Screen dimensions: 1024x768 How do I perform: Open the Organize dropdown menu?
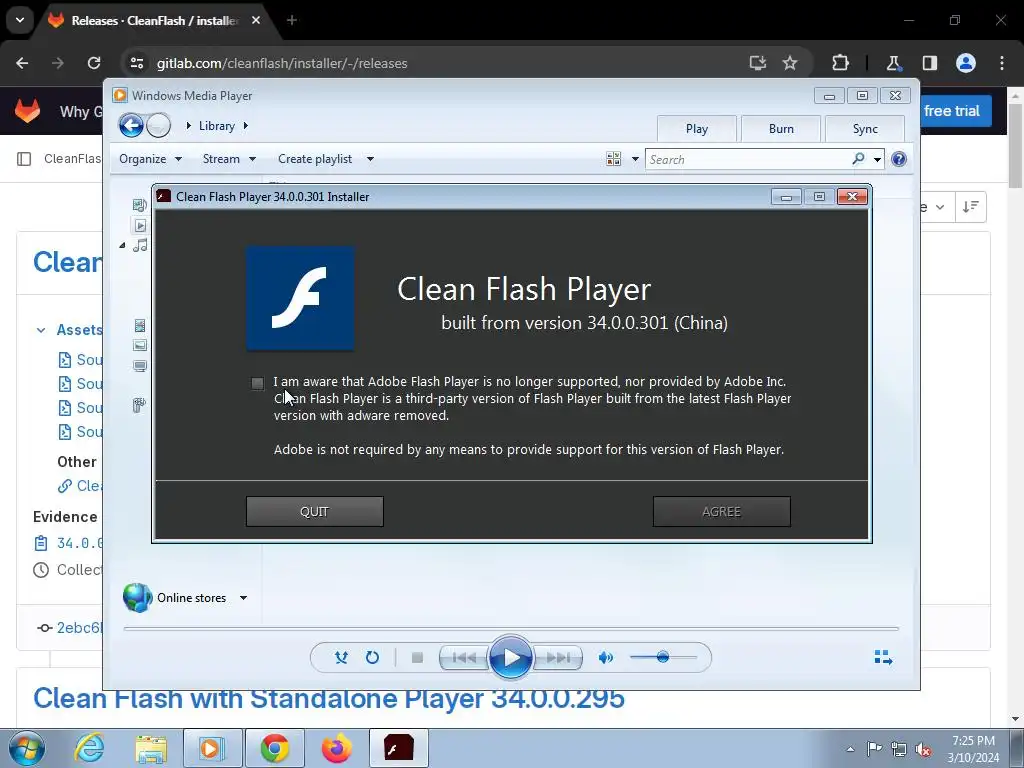pyautogui.click(x=150, y=159)
